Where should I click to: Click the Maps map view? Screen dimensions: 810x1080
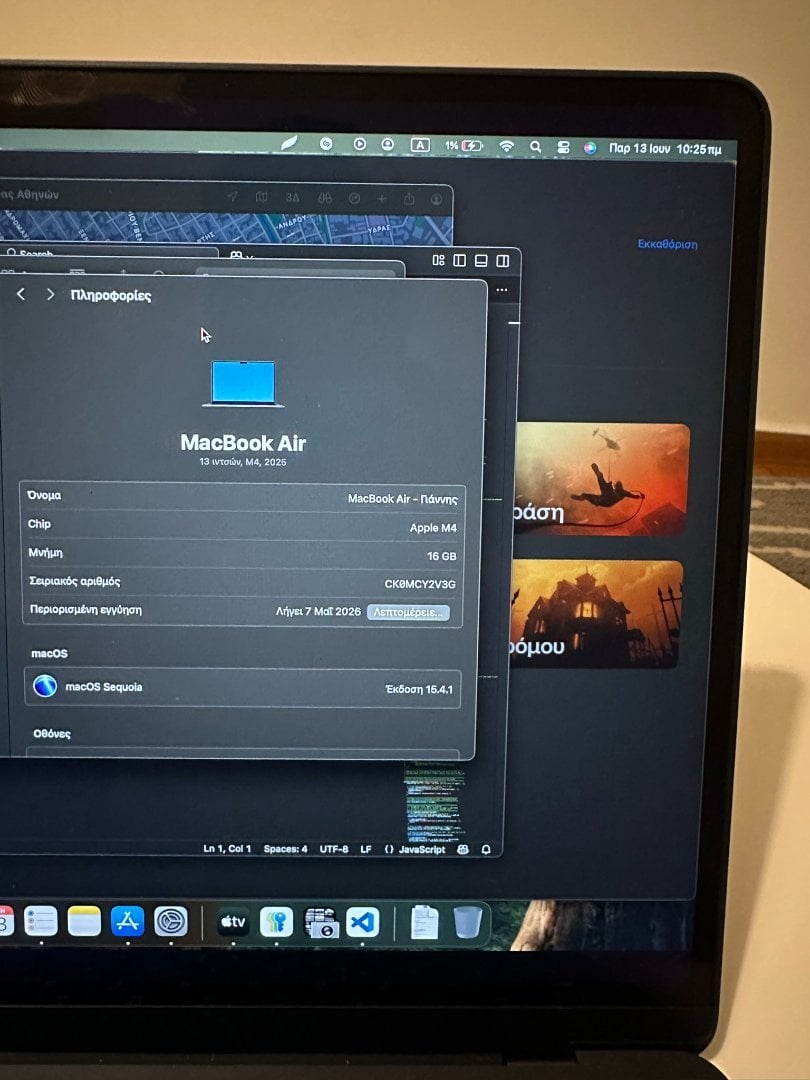pos(227,228)
